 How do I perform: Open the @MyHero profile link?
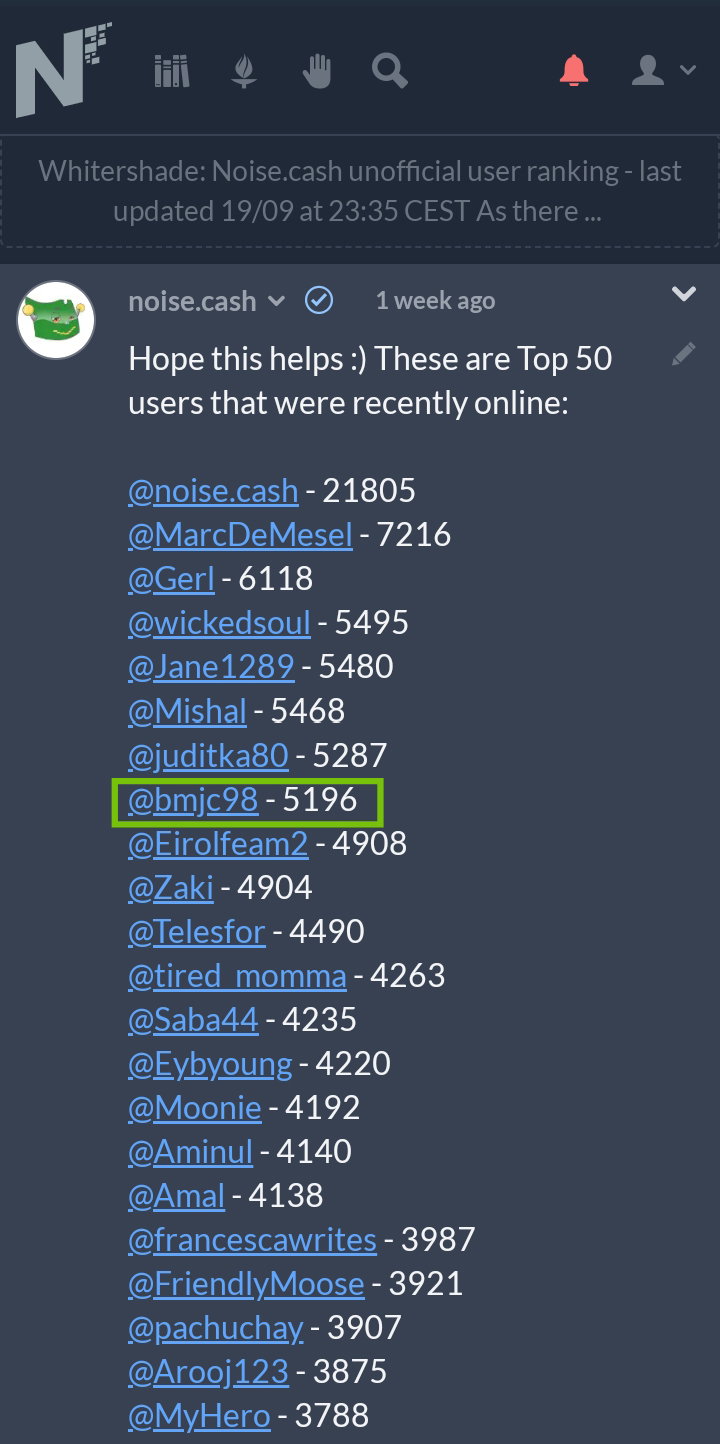[x=199, y=1415]
